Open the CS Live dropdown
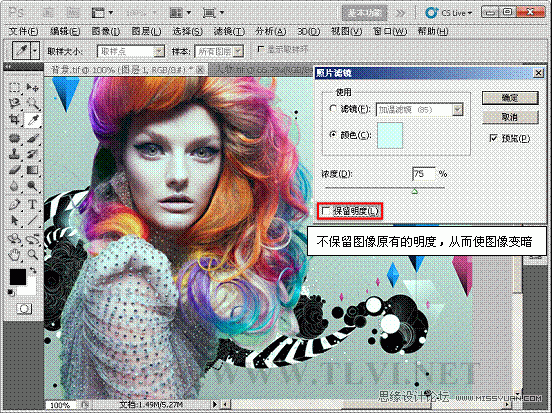Screen dimensions: 552x413 [448, 13]
